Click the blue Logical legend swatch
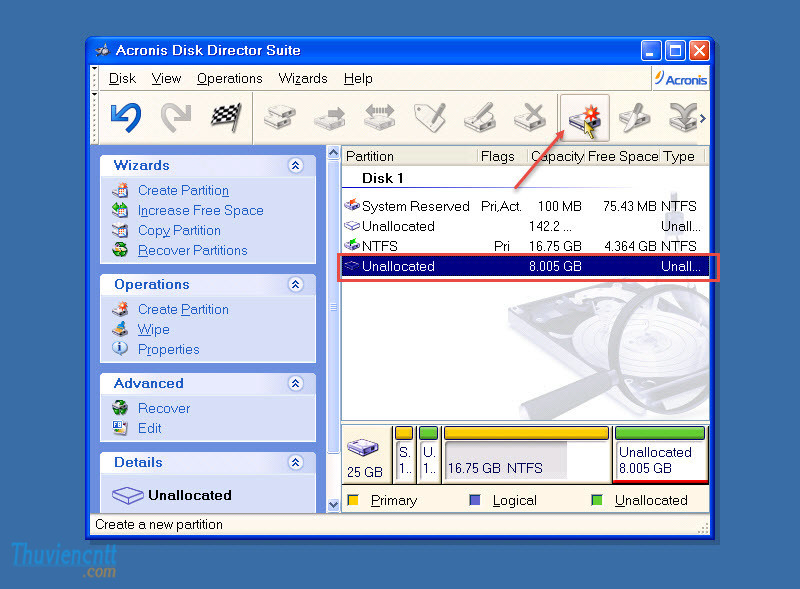The image size is (800, 589). coord(475,500)
